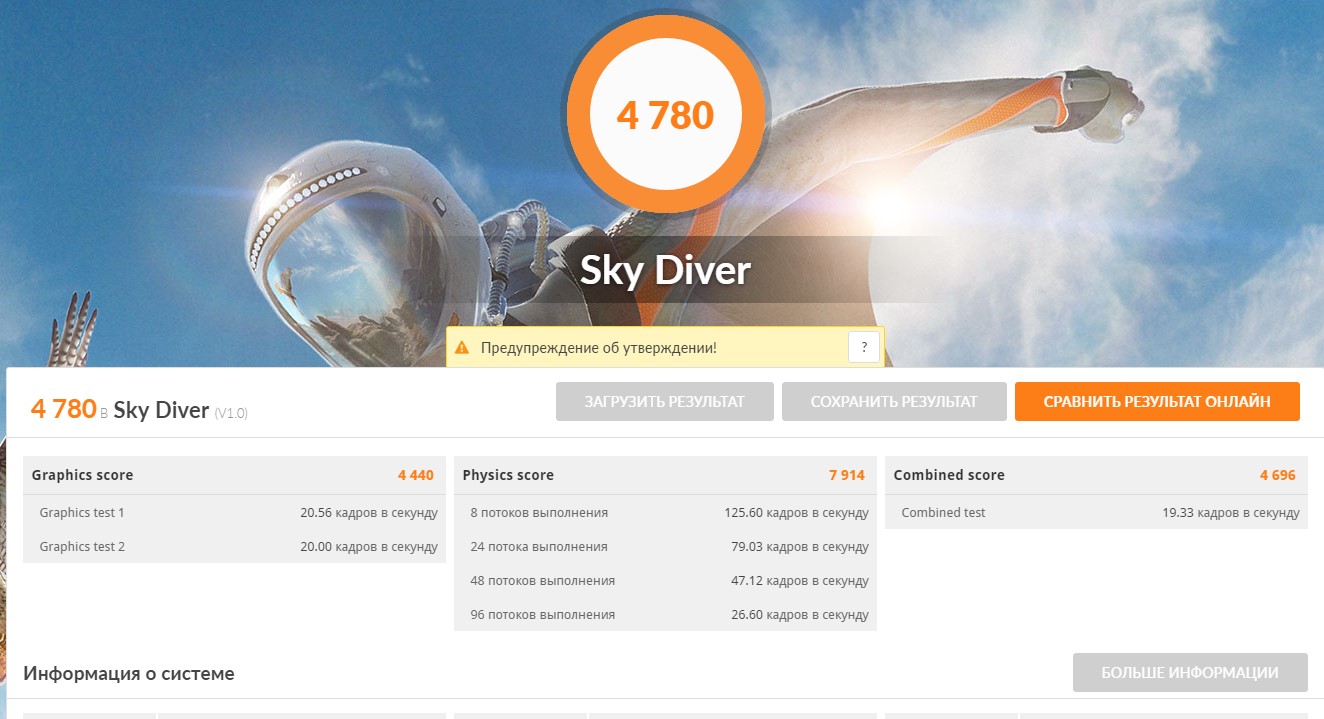Select the Graphics test 2 row label
The image size is (1324, 719).
[82, 546]
